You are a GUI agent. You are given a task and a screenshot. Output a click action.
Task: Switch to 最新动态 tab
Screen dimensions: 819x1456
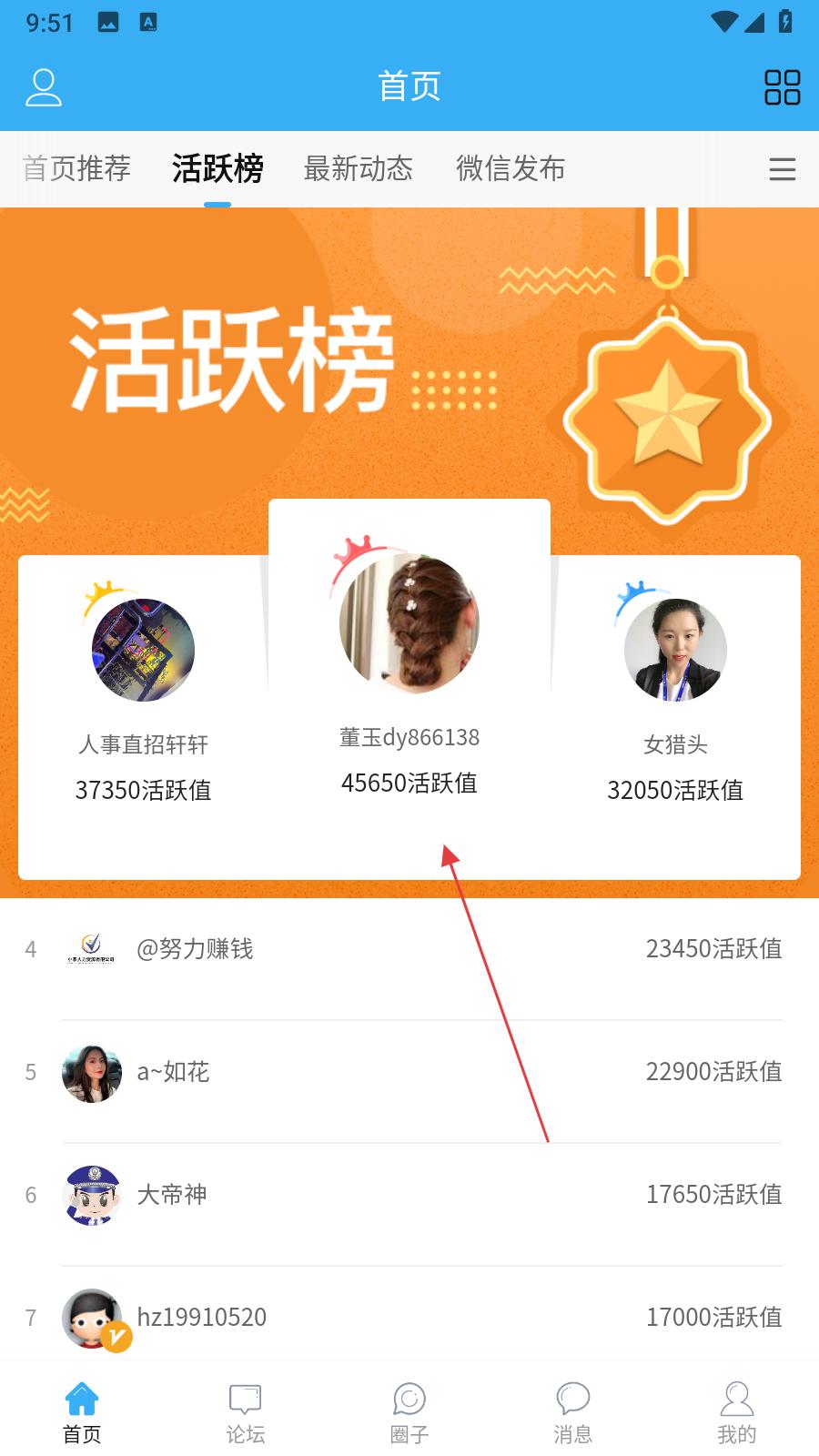coord(359,168)
